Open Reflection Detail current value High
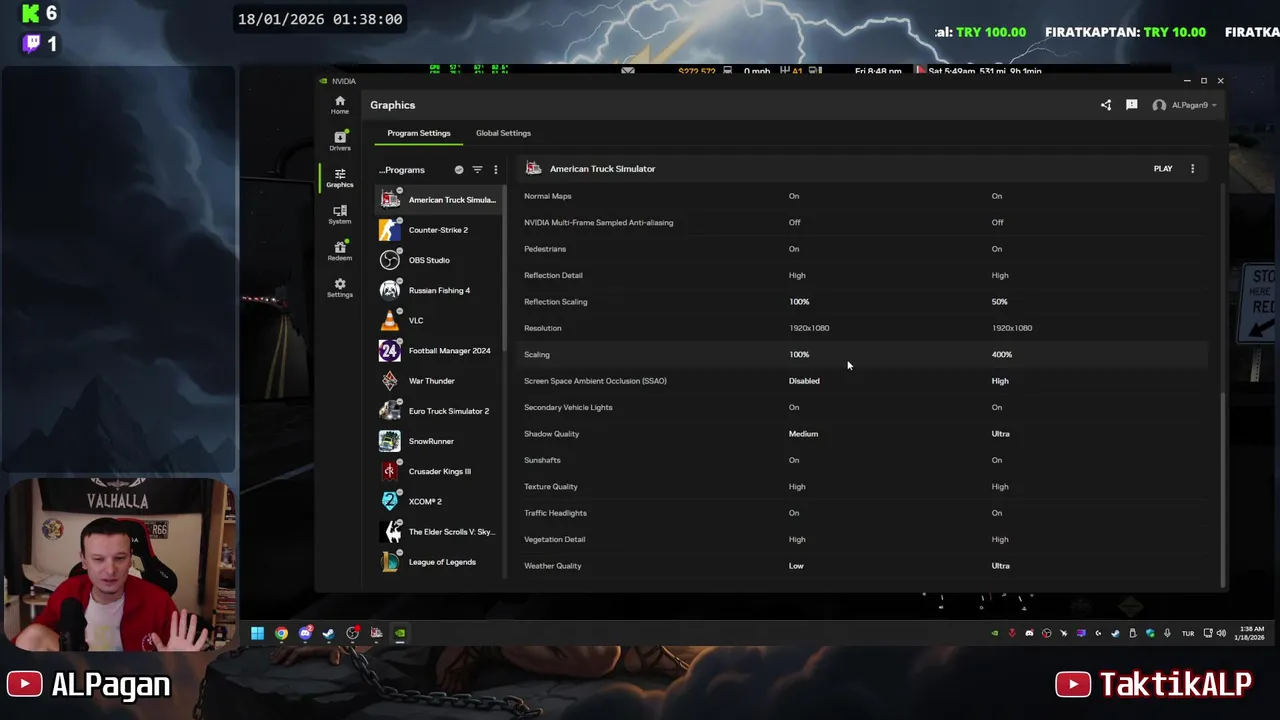The image size is (1280, 720). pyautogui.click(x=797, y=275)
